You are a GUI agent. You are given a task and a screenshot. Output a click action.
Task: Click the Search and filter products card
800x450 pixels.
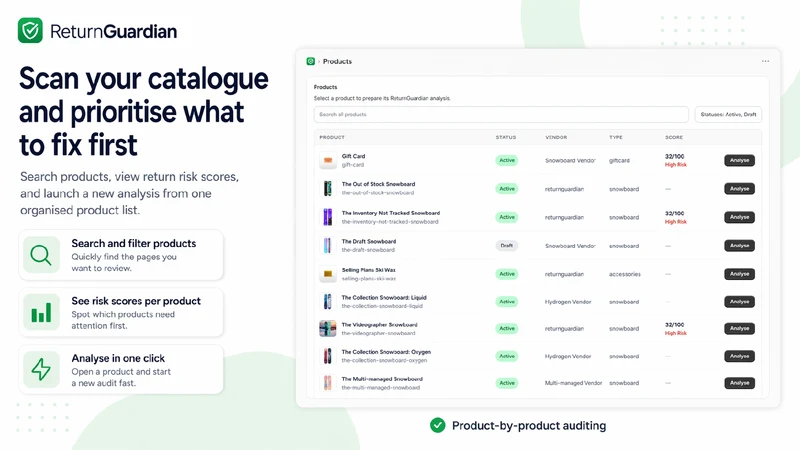(x=121, y=255)
